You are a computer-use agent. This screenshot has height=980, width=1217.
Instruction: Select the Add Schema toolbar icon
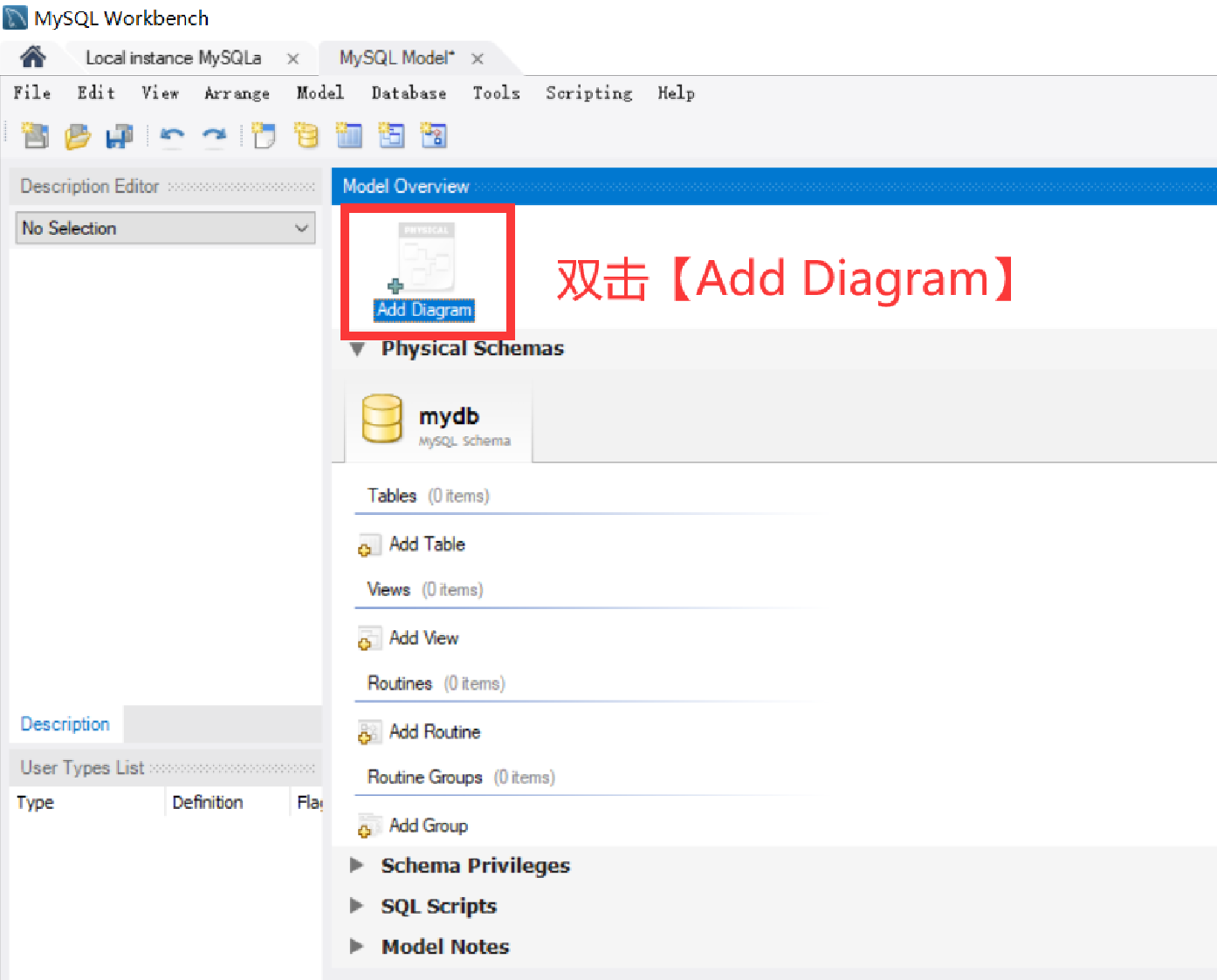(x=306, y=135)
